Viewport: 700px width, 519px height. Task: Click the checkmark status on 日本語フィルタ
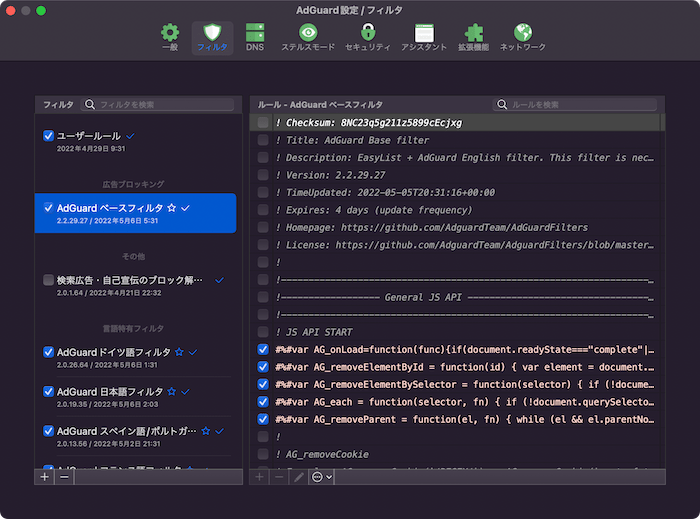tap(185, 392)
